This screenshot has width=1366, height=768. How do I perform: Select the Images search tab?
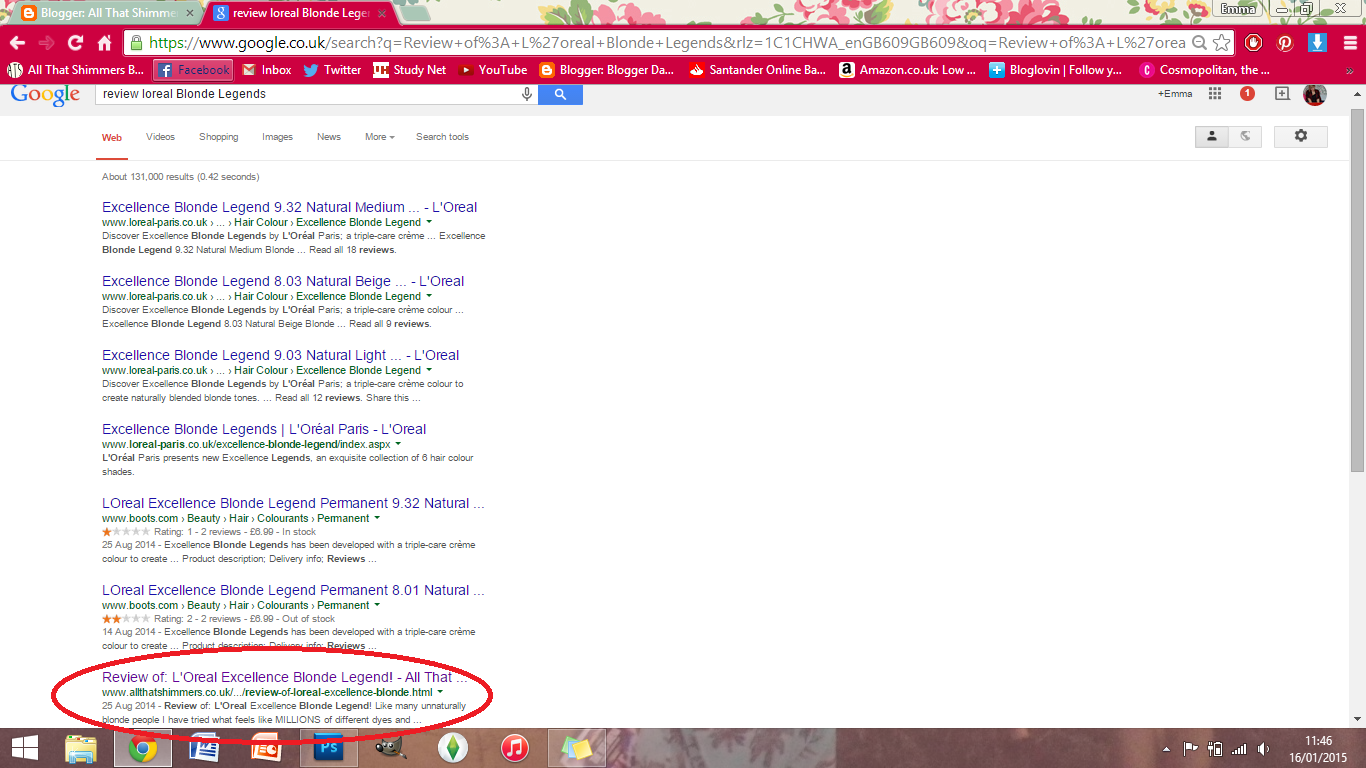pyautogui.click(x=277, y=137)
